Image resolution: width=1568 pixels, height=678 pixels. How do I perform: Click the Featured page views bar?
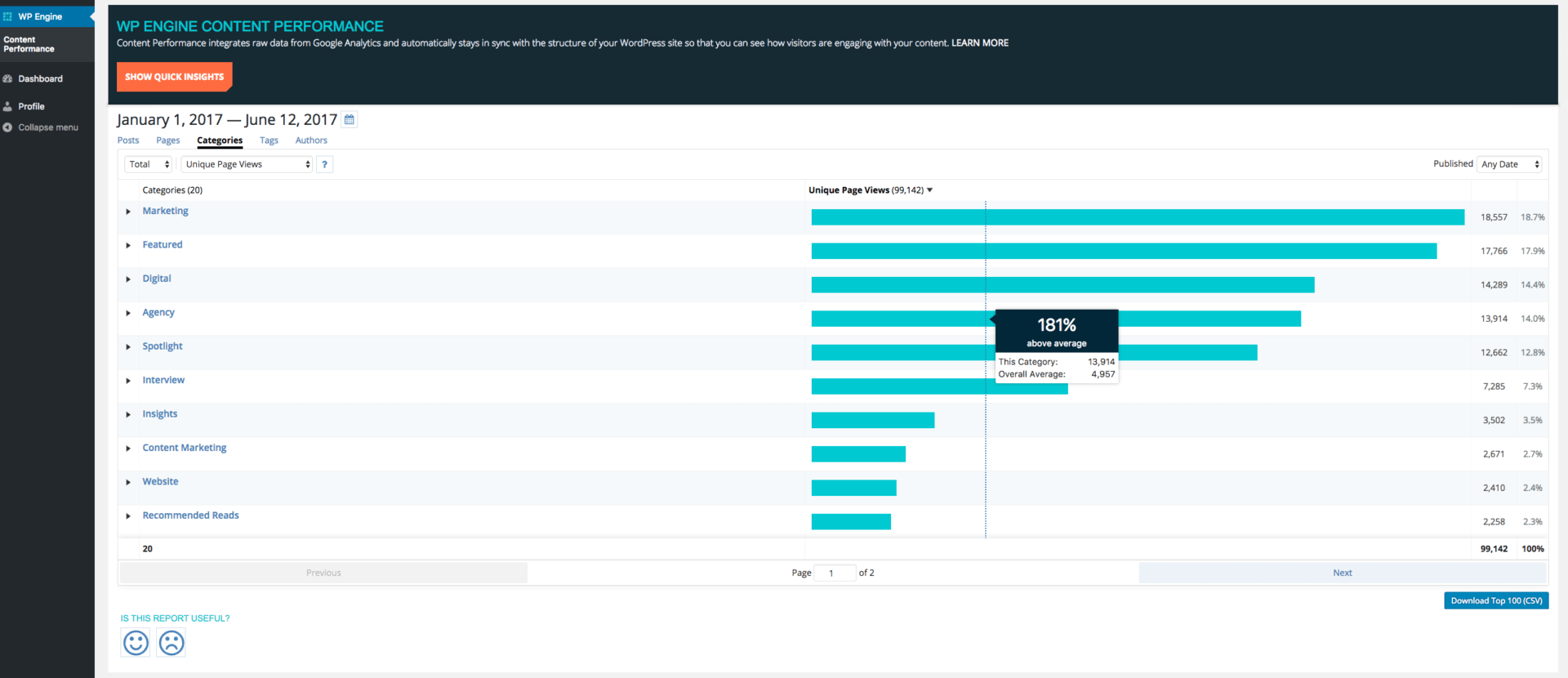click(x=1124, y=251)
